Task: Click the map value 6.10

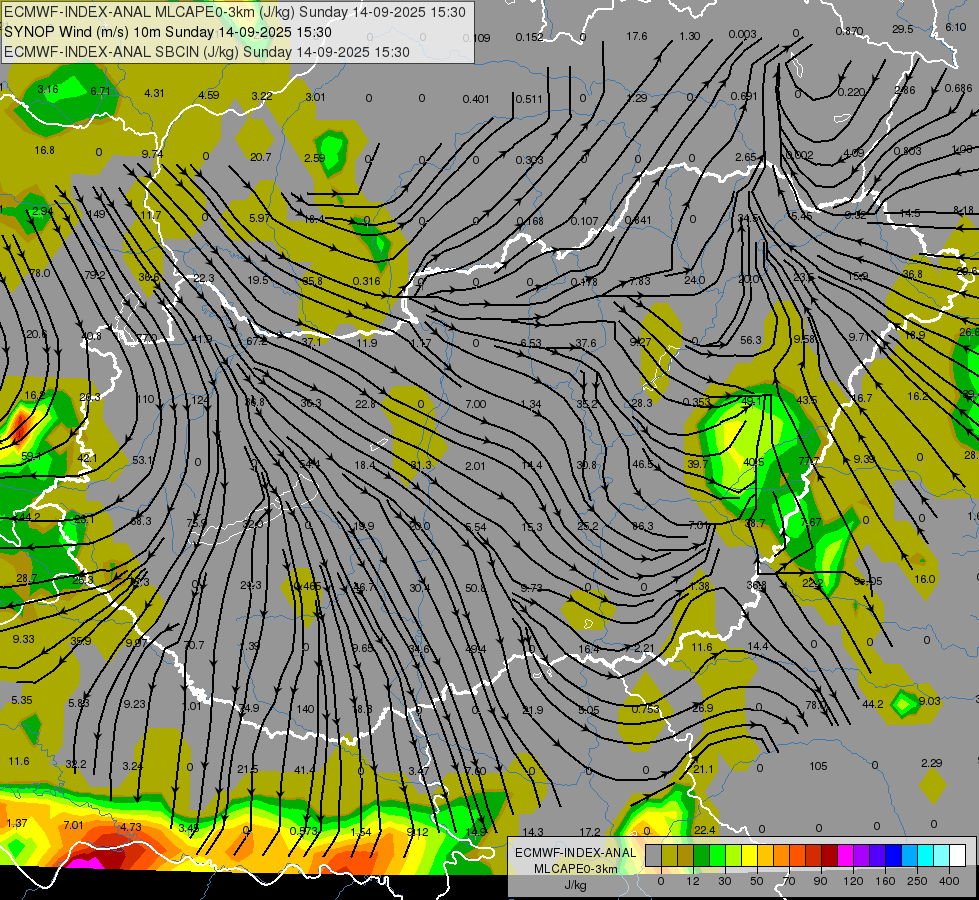Action: (956, 27)
